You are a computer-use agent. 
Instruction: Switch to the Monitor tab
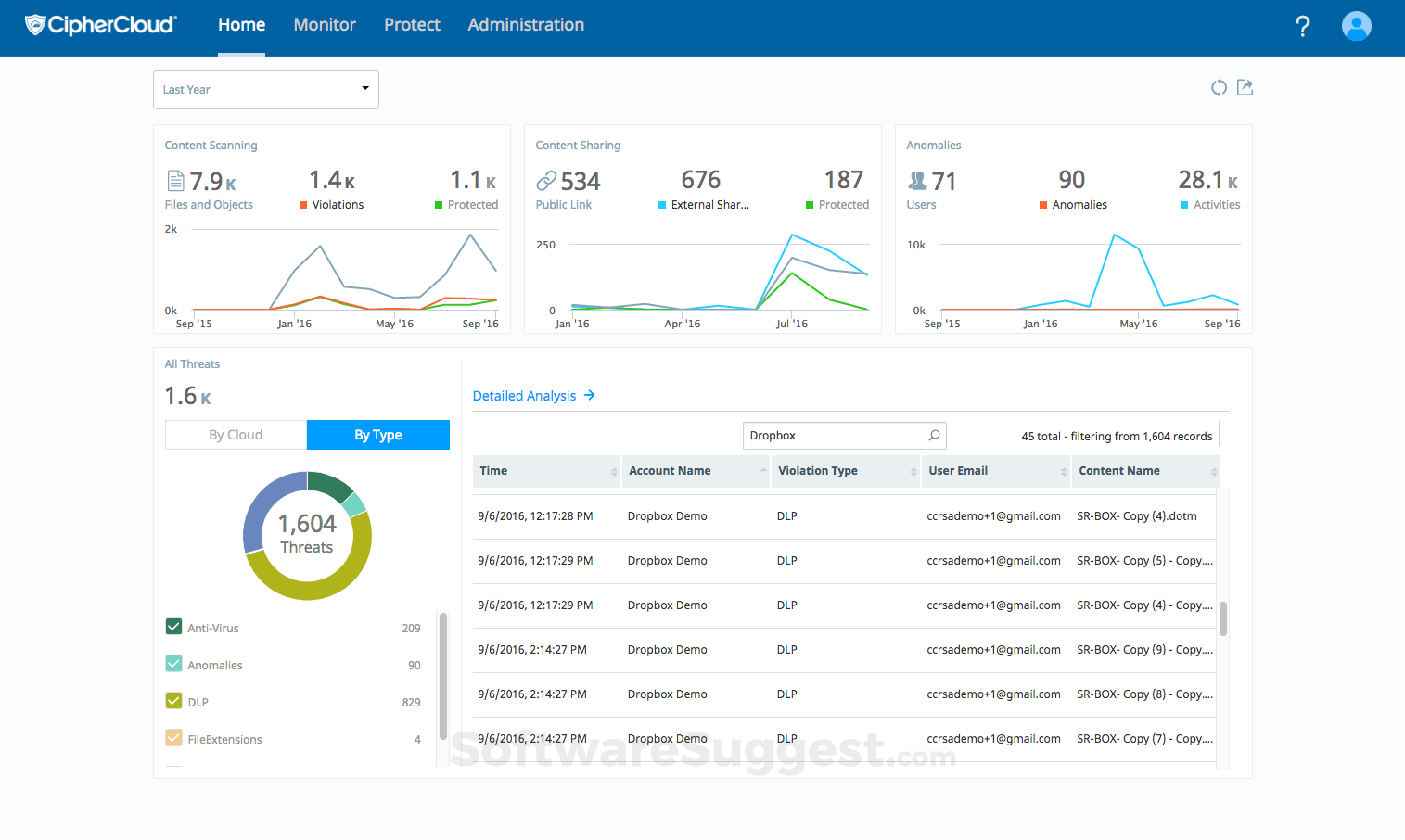pyautogui.click(x=324, y=25)
